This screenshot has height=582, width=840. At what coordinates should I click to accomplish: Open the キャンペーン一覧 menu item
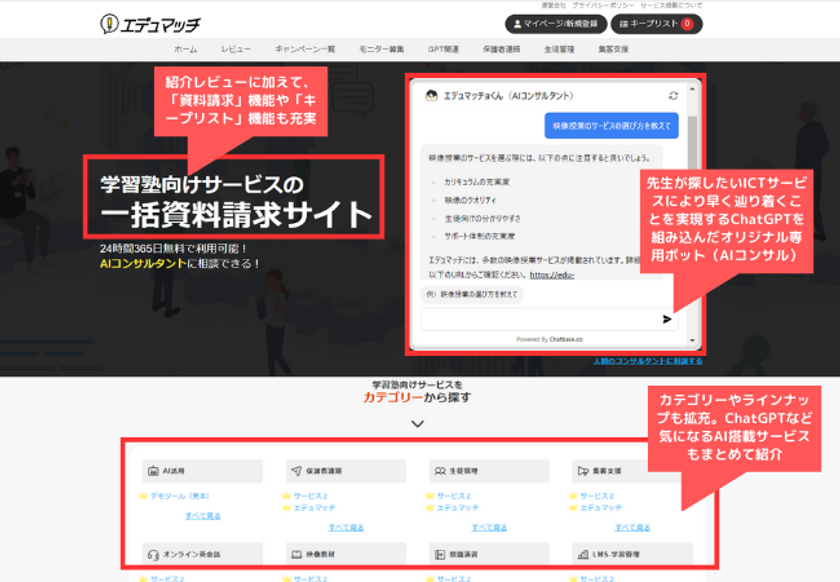(x=305, y=49)
